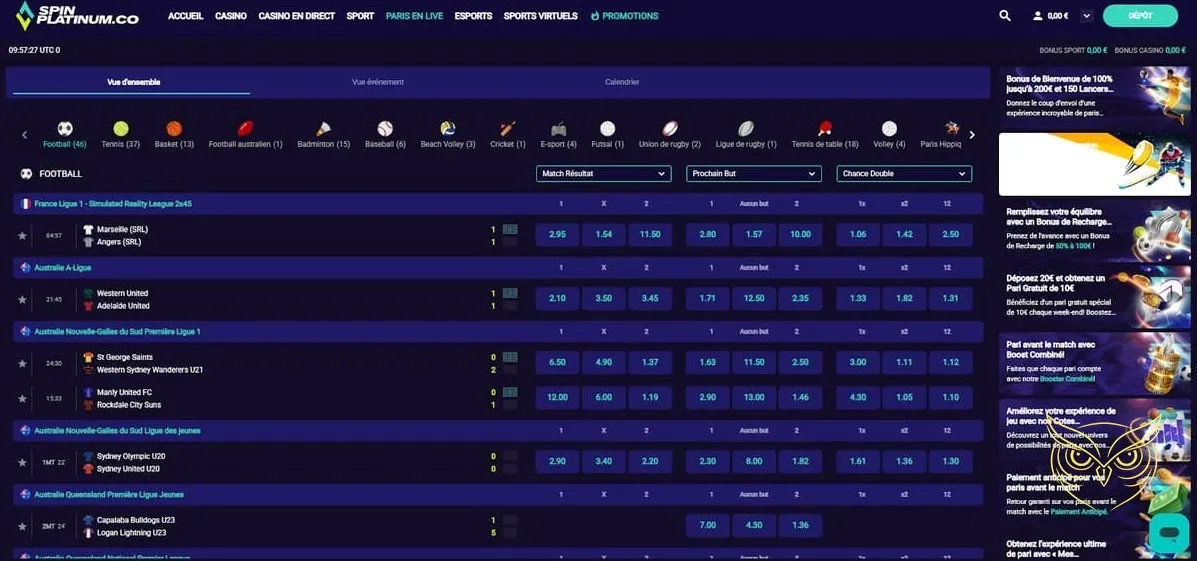This screenshot has height=561, width=1197.
Task: Open the Promotions link
Action: pyautogui.click(x=624, y=16)
